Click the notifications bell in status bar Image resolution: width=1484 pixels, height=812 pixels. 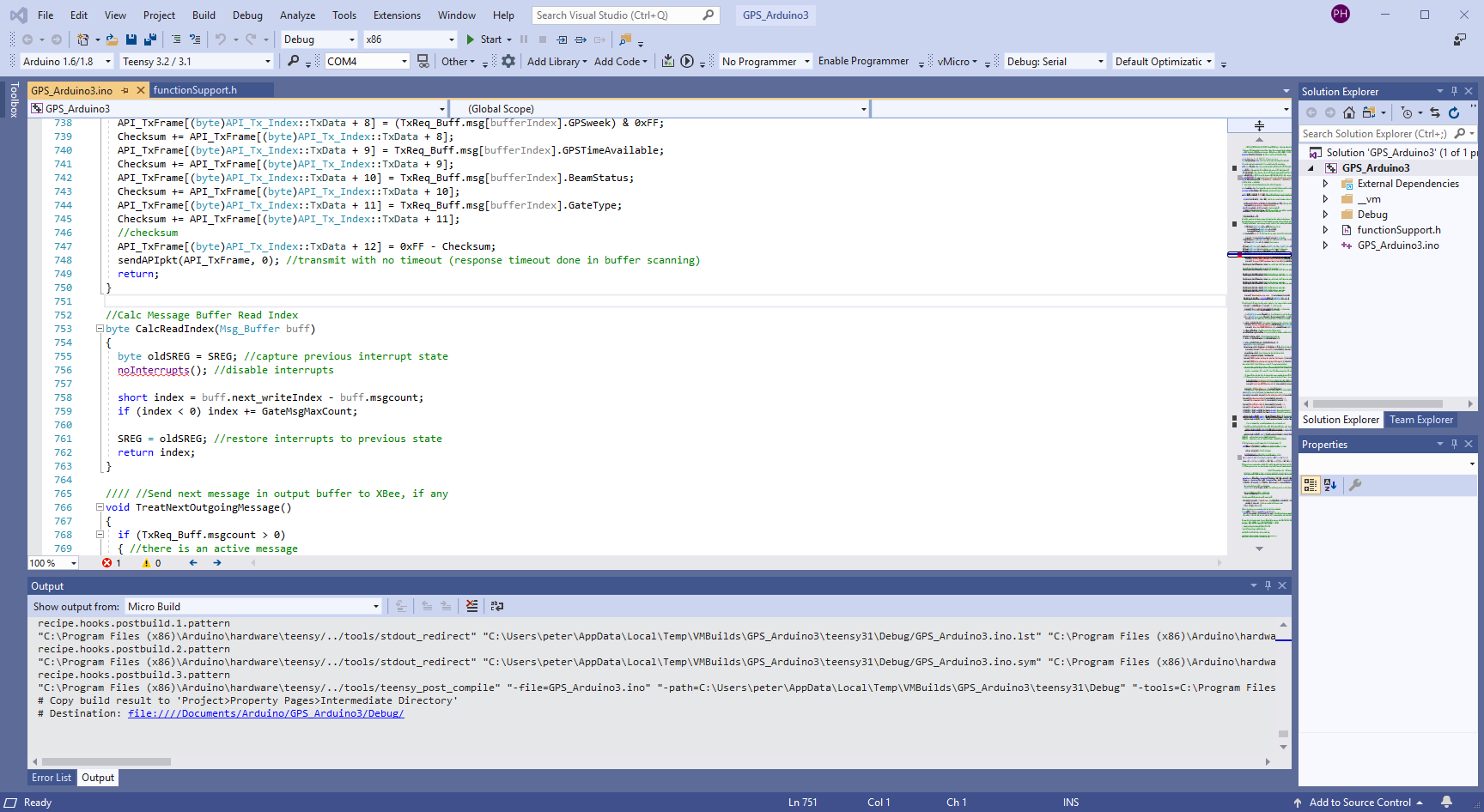pos(1447,802)
